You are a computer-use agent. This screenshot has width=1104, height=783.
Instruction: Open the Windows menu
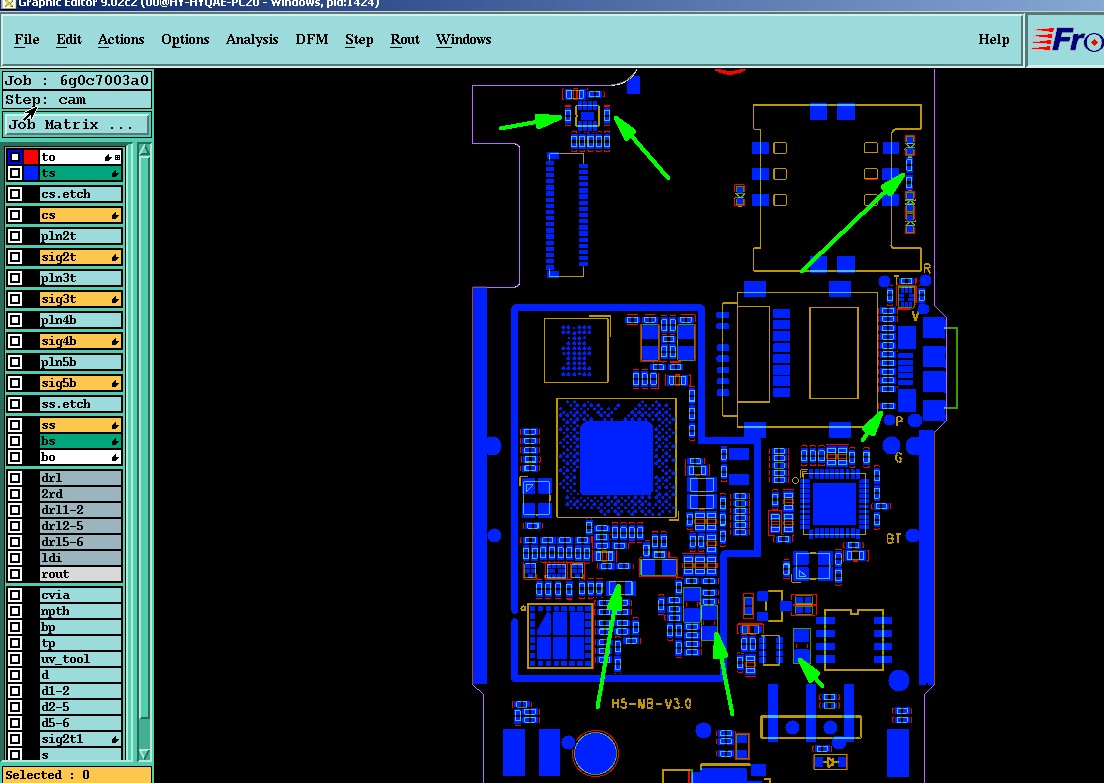pos(463,39)
